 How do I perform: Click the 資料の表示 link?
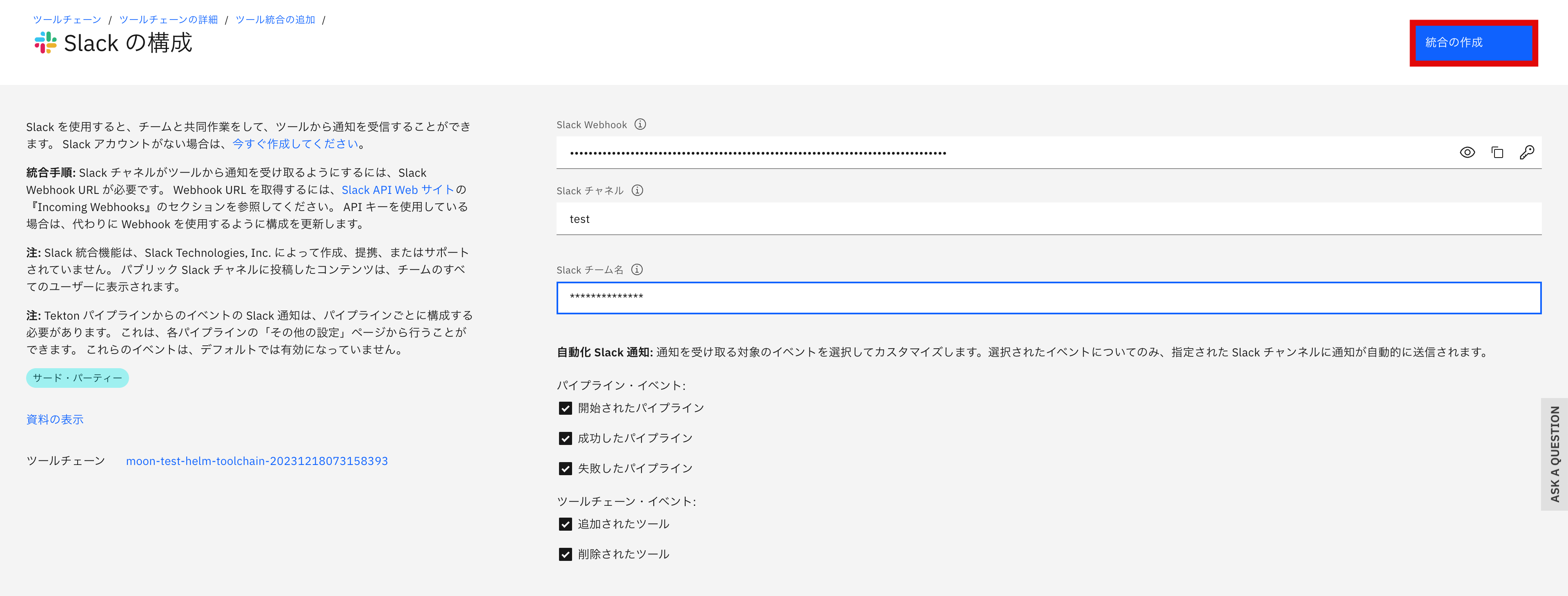(x=55, y=419)
